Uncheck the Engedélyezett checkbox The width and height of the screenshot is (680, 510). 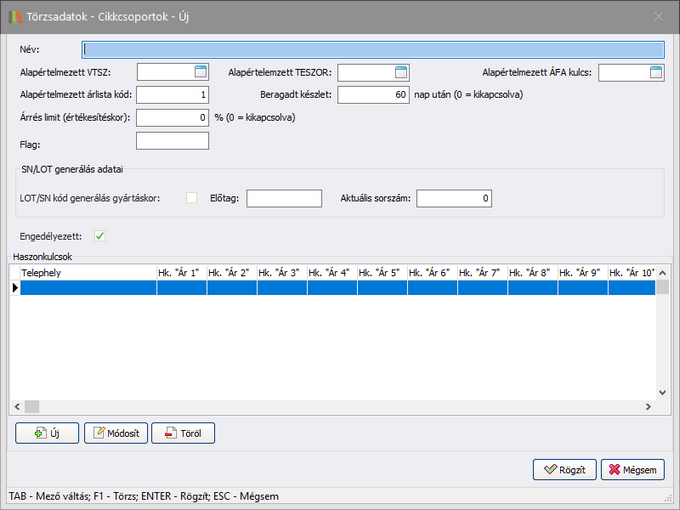[x=100, y=236]
